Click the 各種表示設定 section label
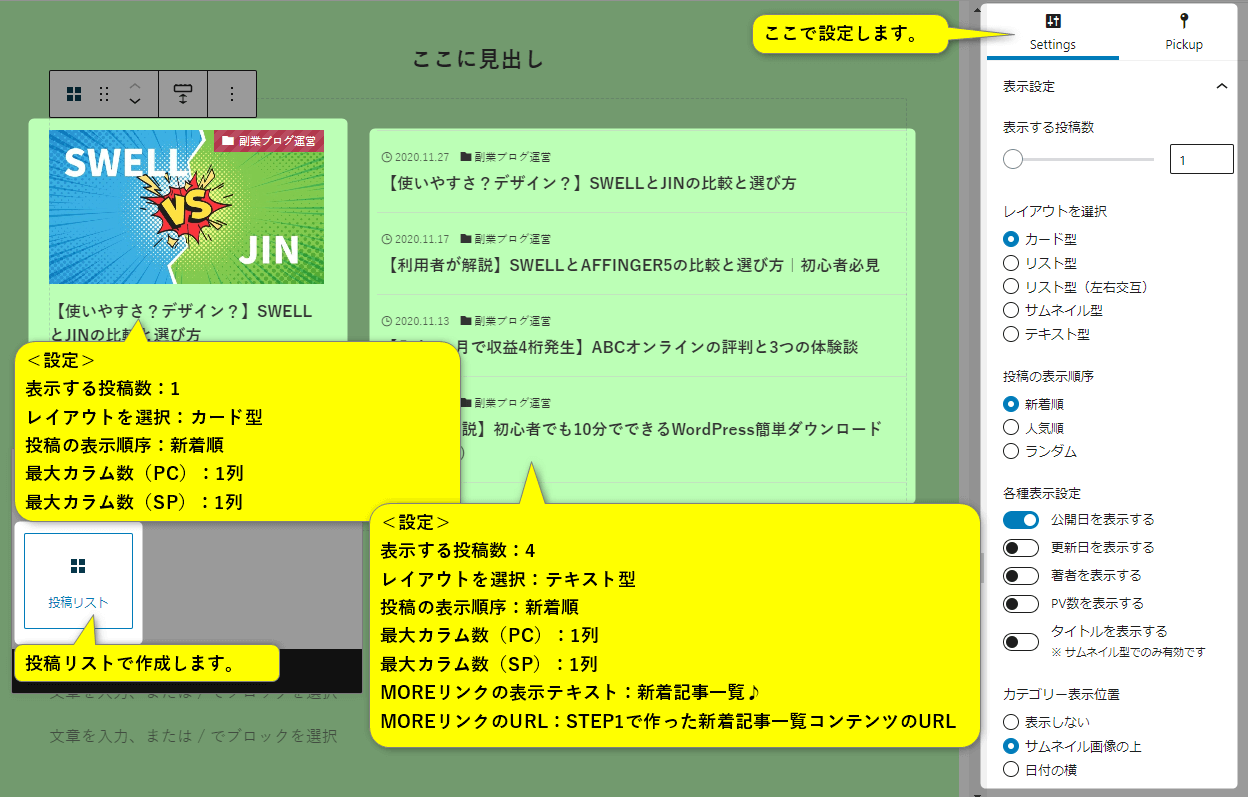Viewport: 1248px width, 797px height. [1042, 494]
